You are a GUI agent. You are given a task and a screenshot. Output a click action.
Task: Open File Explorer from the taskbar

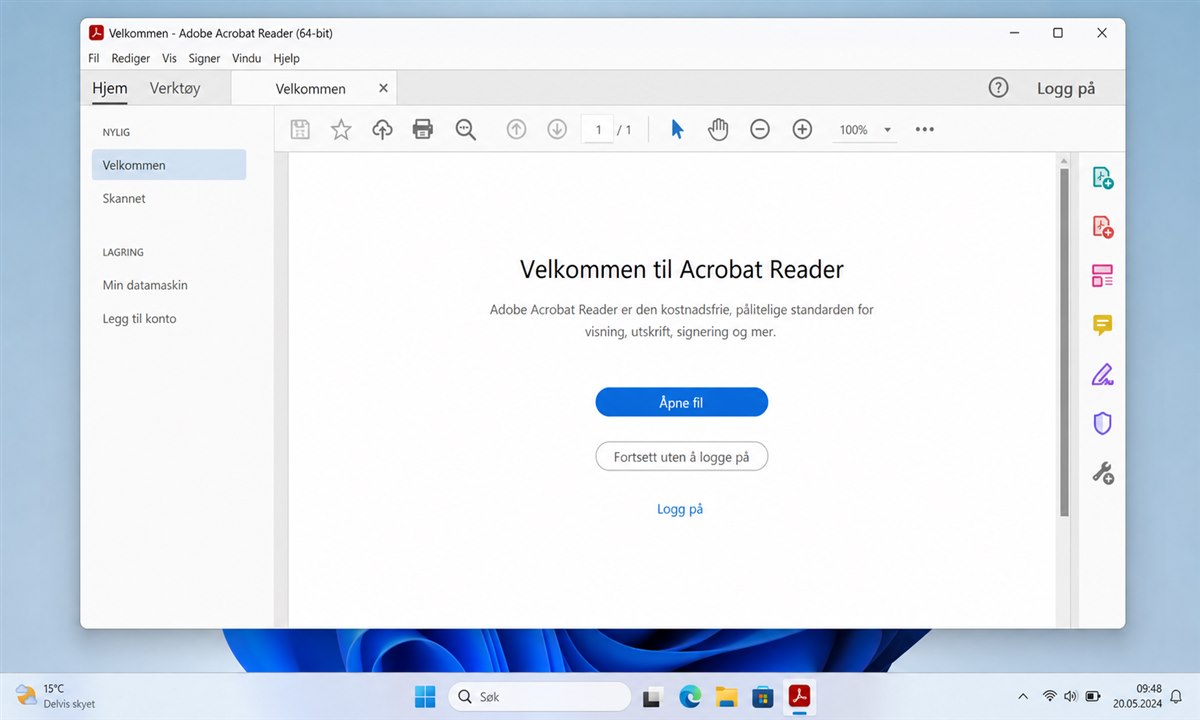pyautogui.click(x=726, y=696)
